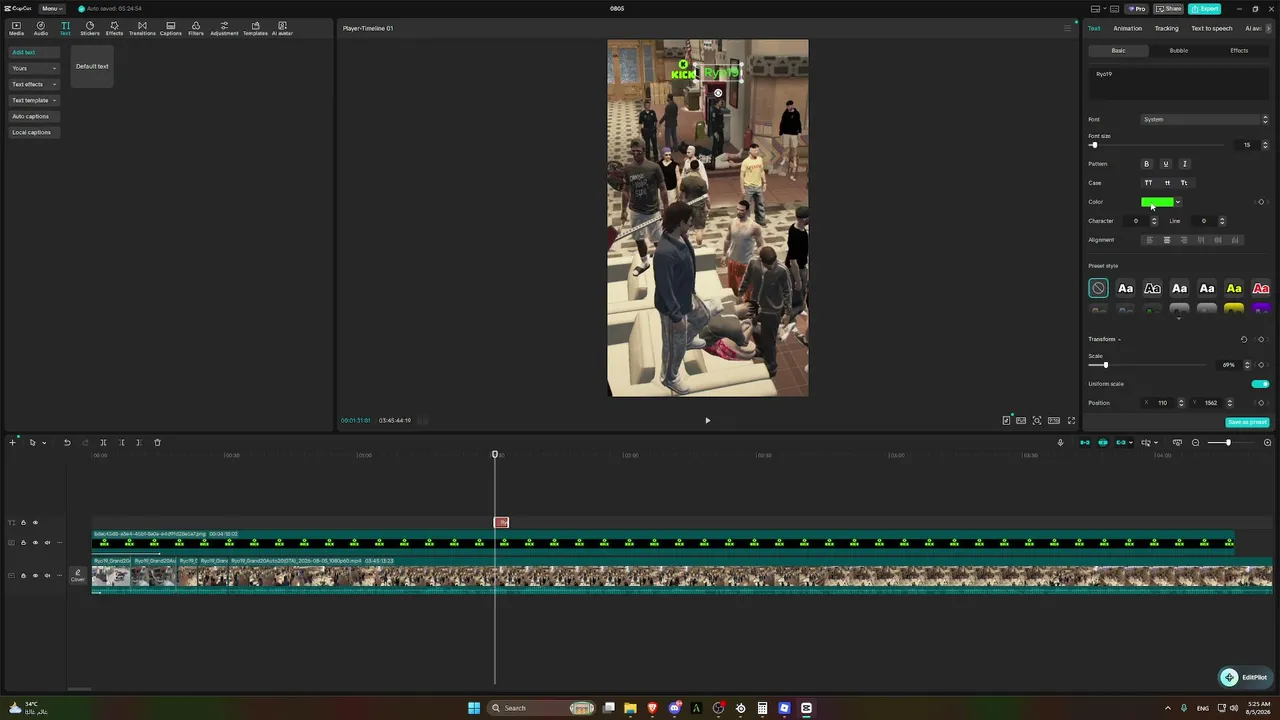The image size is (1280, 720).
Task: Set text case to uppercase TT
Action: pos(1148,183)
